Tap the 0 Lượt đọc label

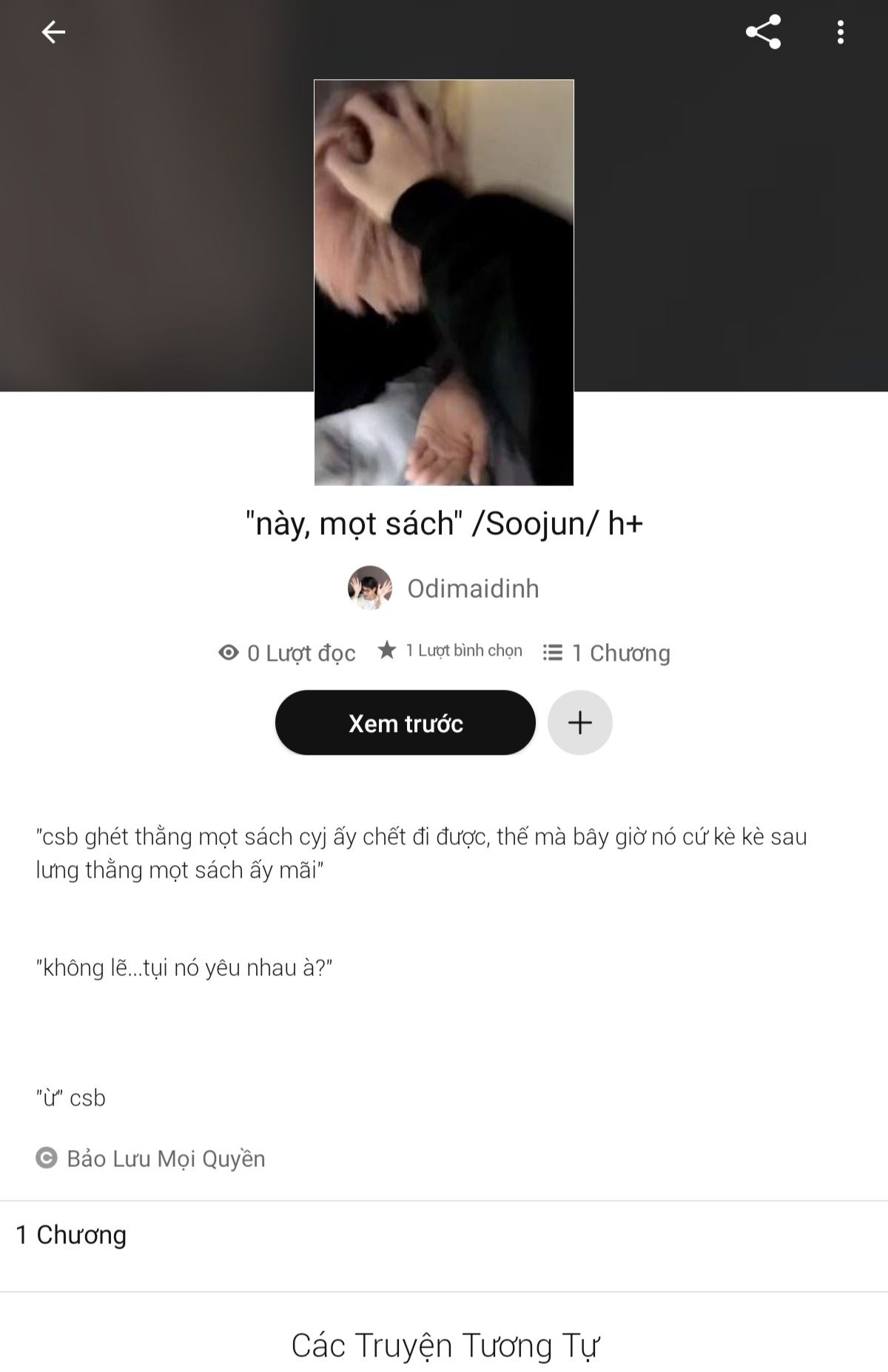301,653
